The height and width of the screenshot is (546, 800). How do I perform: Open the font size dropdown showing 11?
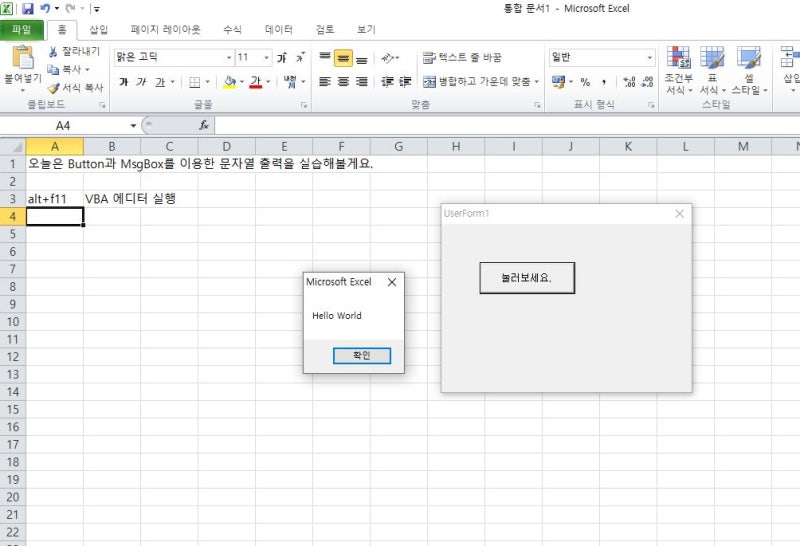pyautogui.click(x=266, y=58)
